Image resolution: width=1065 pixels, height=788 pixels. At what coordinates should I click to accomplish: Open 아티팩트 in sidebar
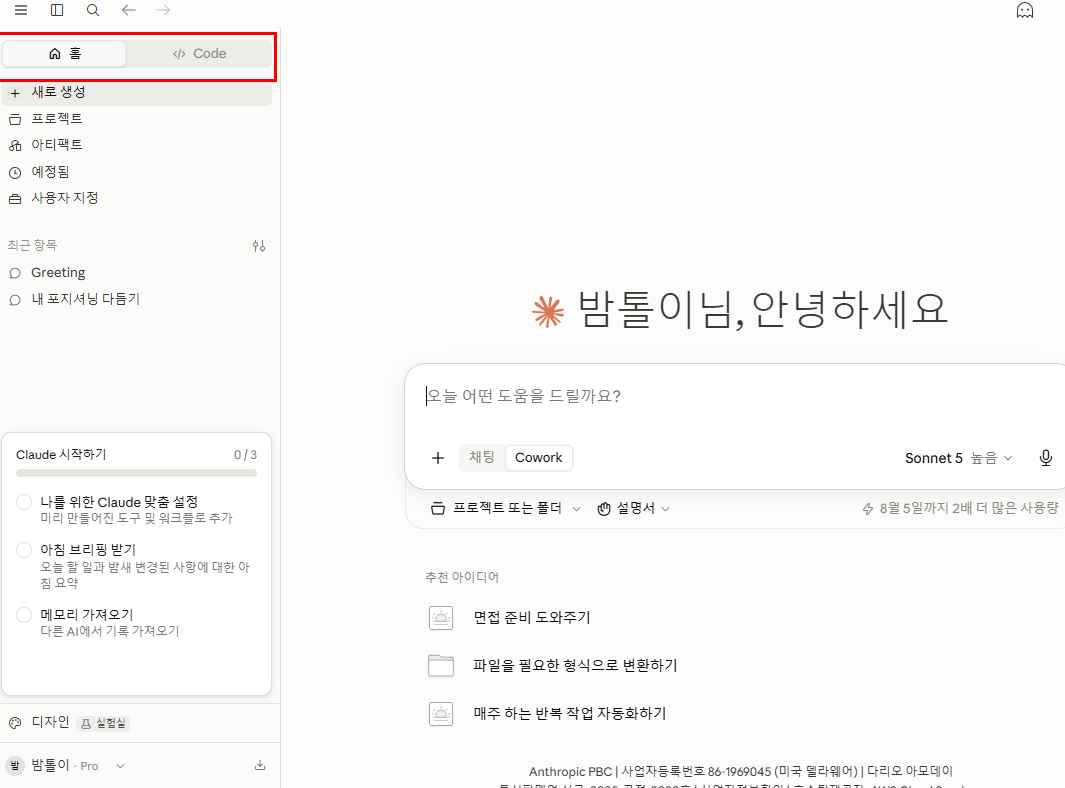coord(136,145)
